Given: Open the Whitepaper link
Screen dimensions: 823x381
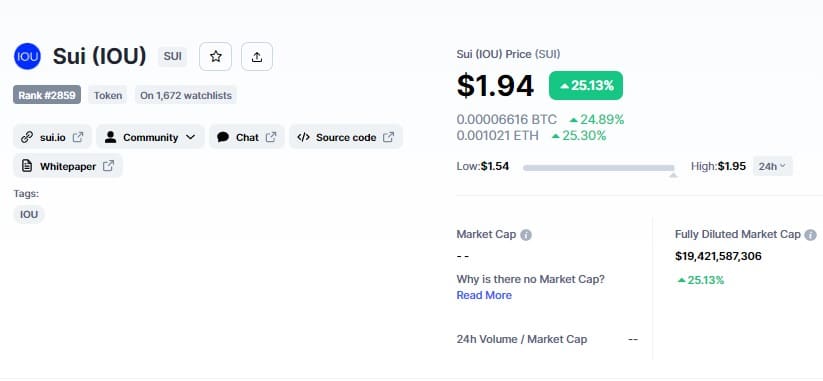Looking at the screenshot, I should (x=68, y=166).
